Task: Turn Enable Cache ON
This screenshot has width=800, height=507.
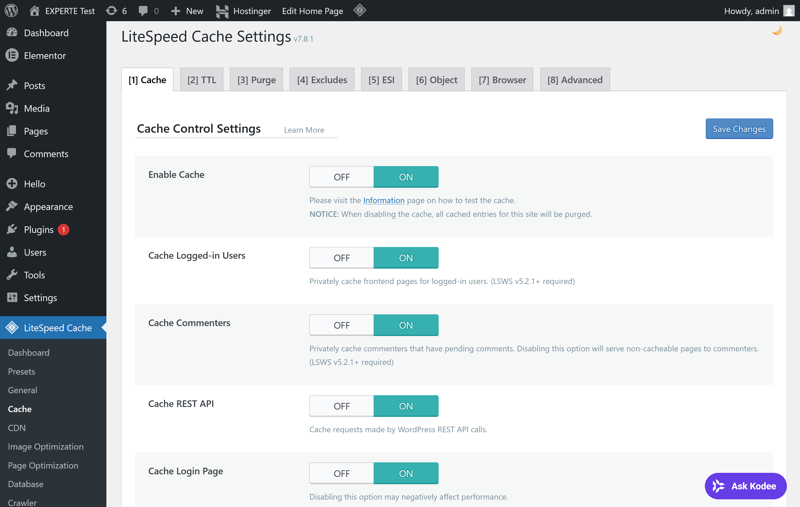Action: coord(406,177)
